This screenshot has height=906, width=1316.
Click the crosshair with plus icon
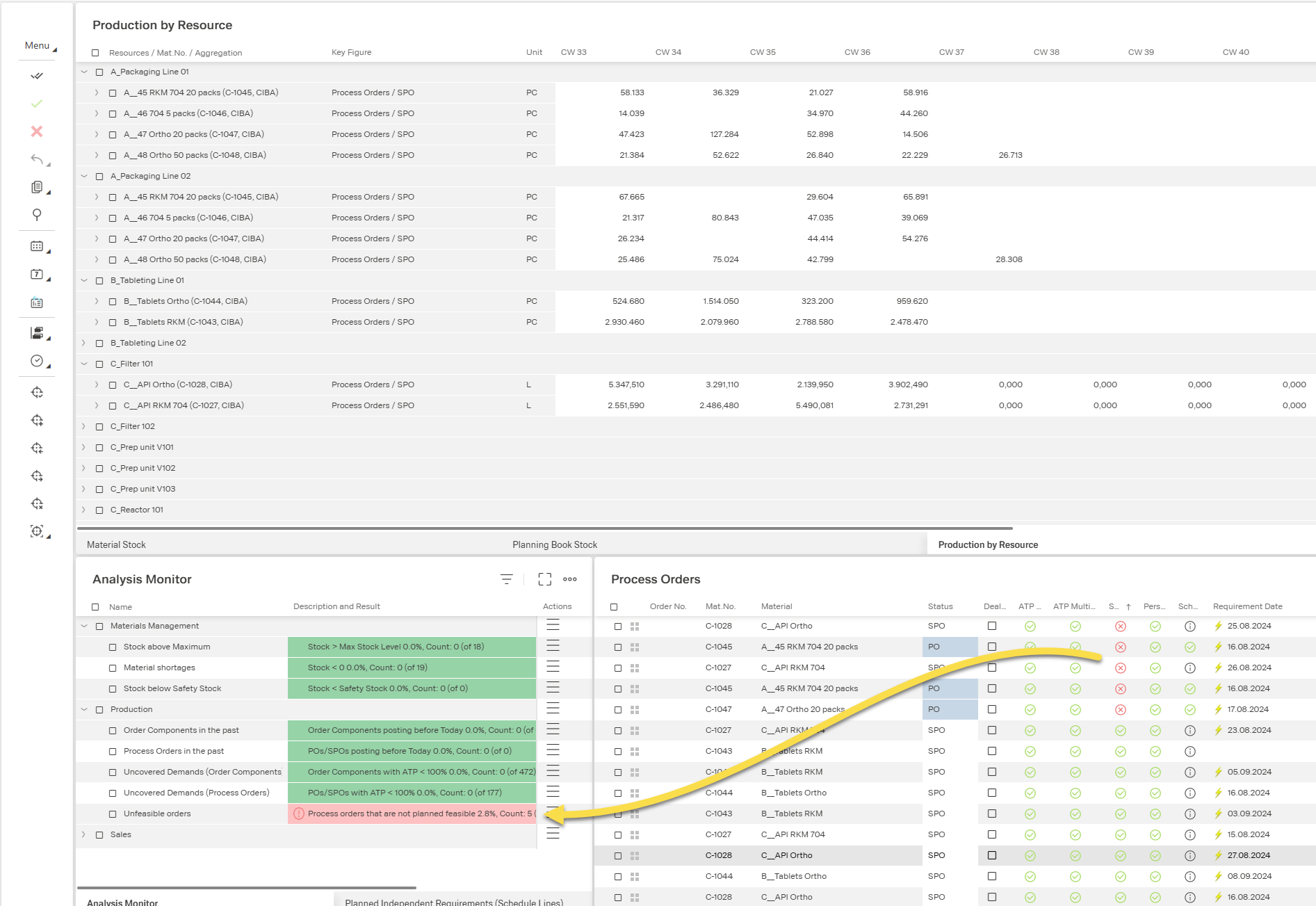tap(37, 420)
